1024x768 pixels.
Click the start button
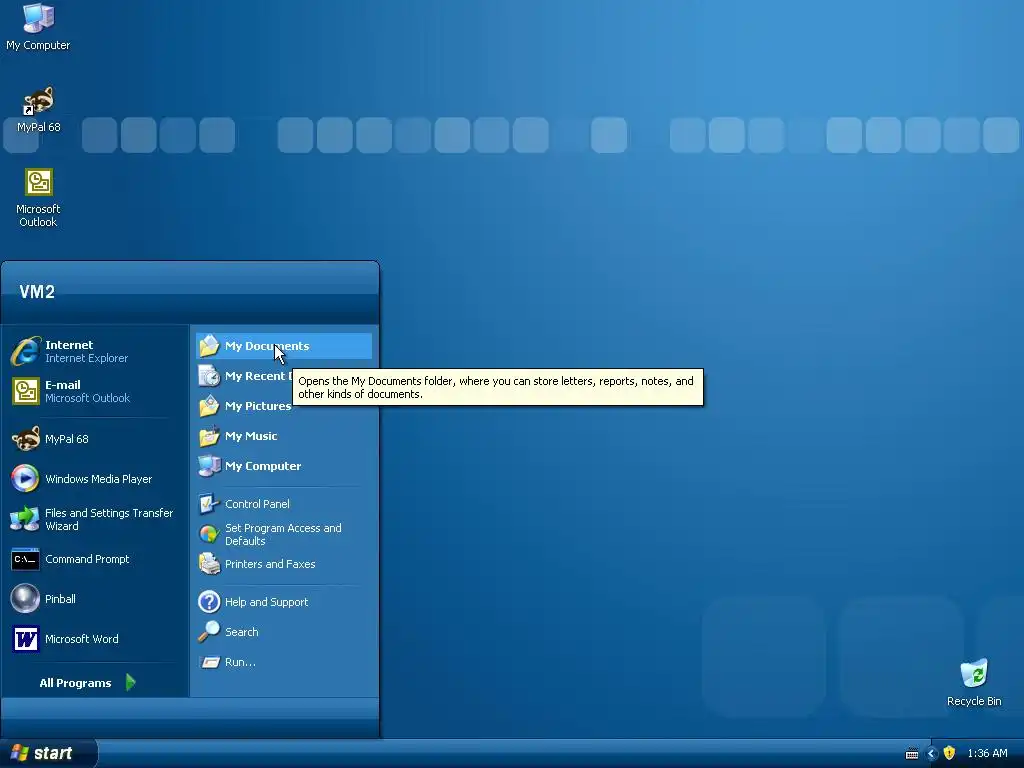(x=48, y=754)
